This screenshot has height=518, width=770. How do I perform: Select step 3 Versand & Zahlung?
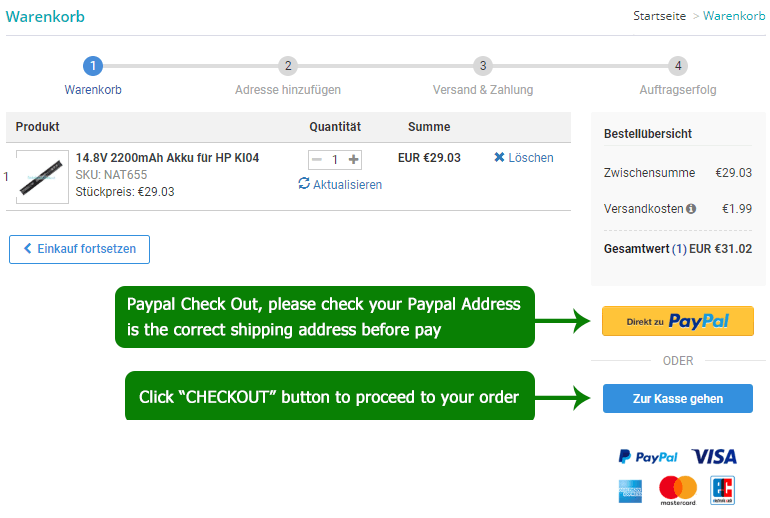483,67
